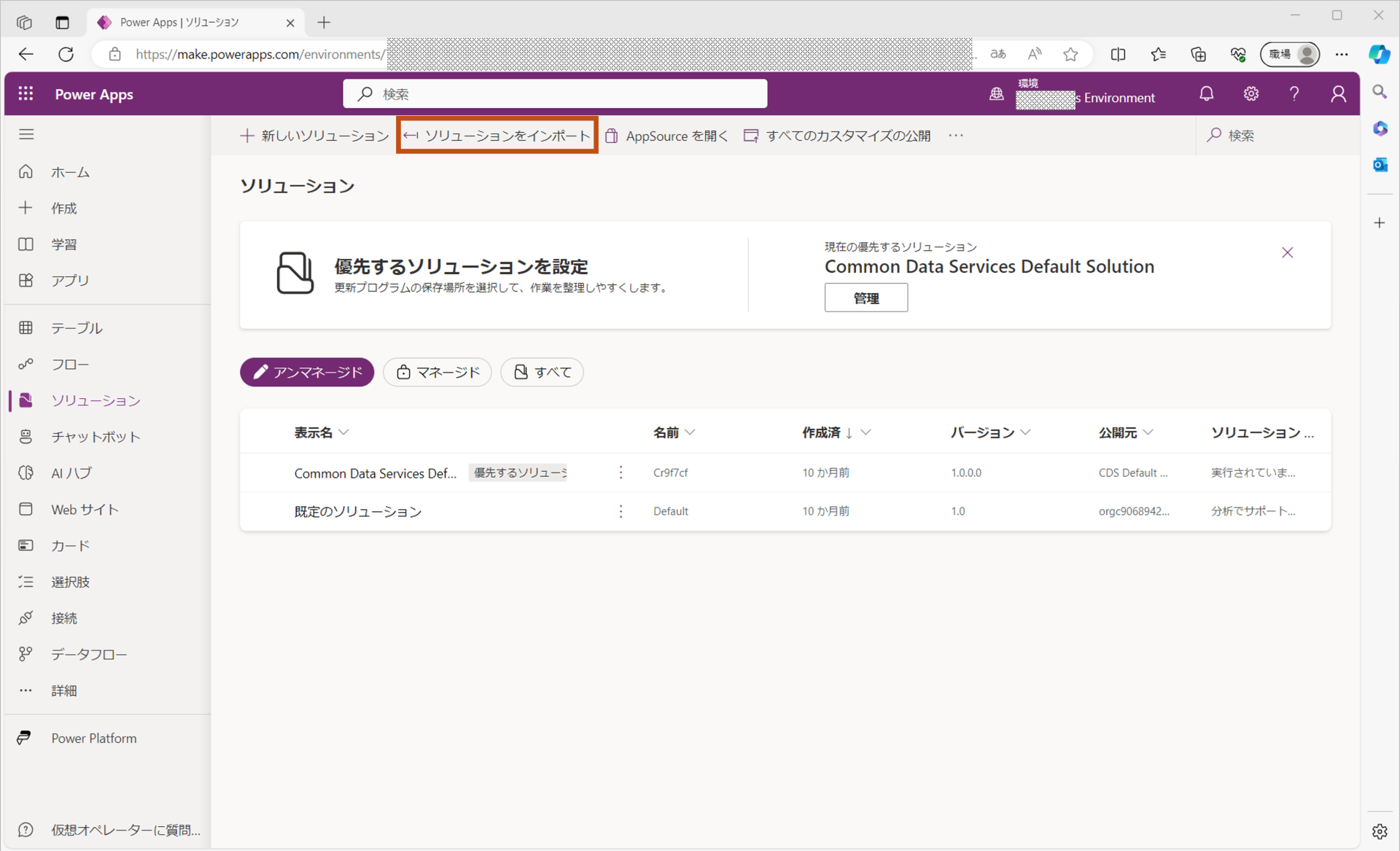Open 接続 in left navigation

(107, 618)
